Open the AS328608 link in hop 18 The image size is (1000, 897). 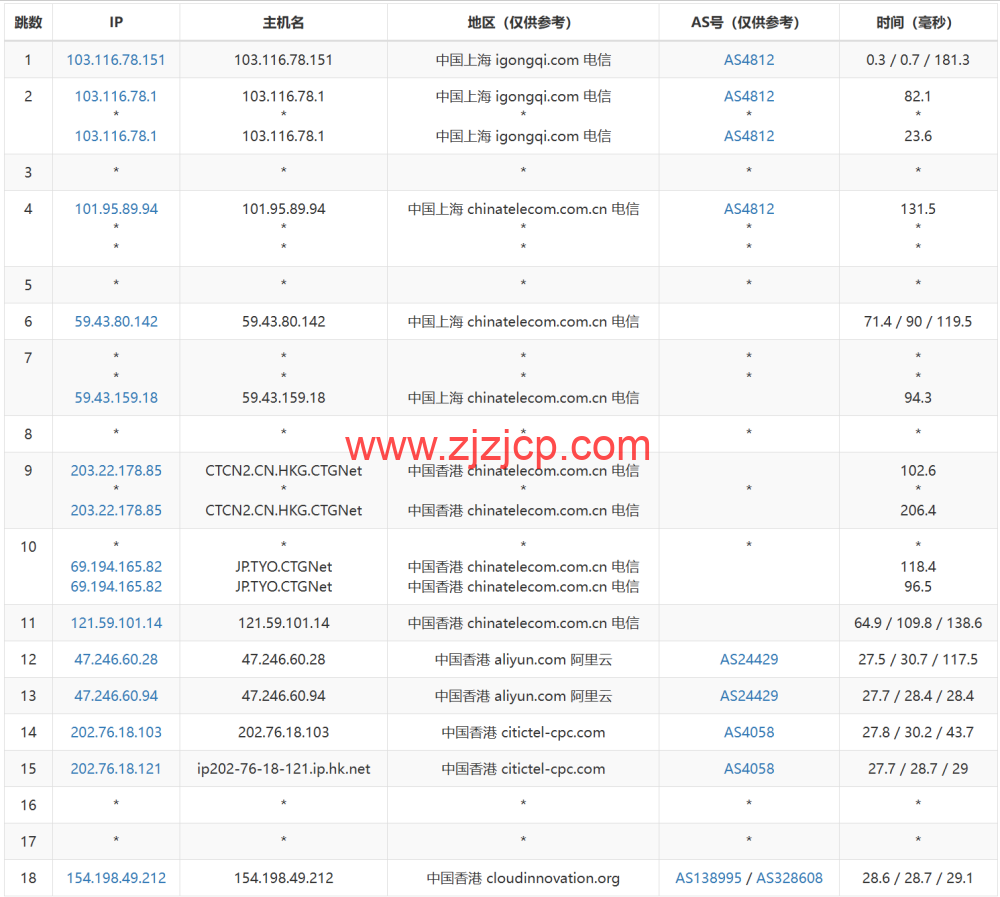(789, 878)
